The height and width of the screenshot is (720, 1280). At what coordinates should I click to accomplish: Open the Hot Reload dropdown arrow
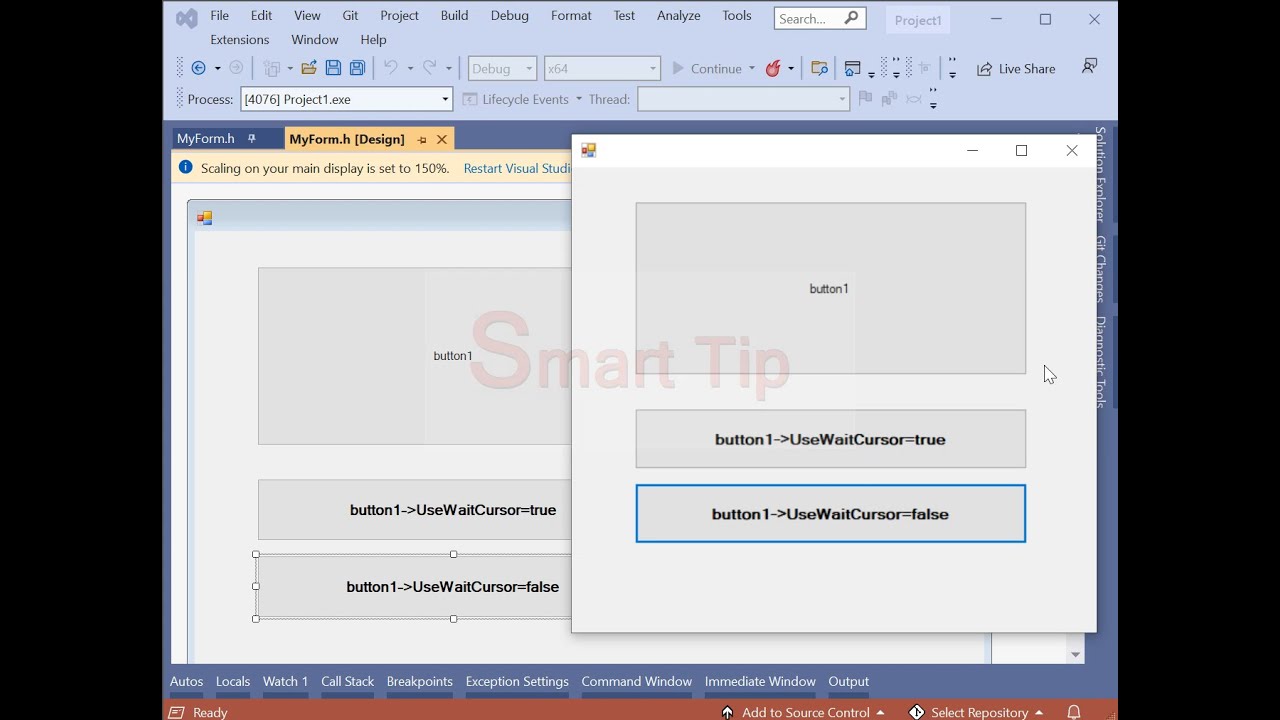pos(791,69)
